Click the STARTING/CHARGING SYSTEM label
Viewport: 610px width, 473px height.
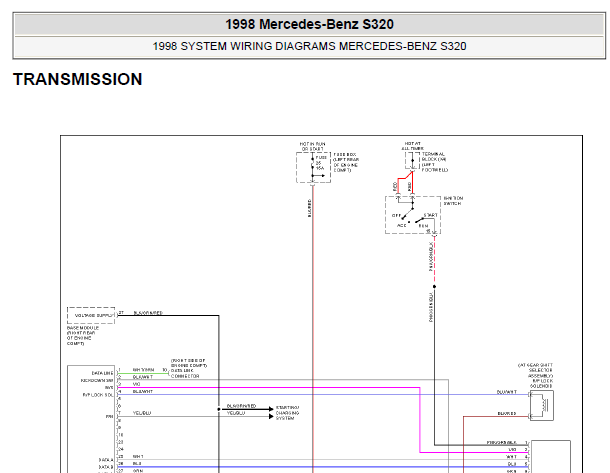tap(287, 413)
